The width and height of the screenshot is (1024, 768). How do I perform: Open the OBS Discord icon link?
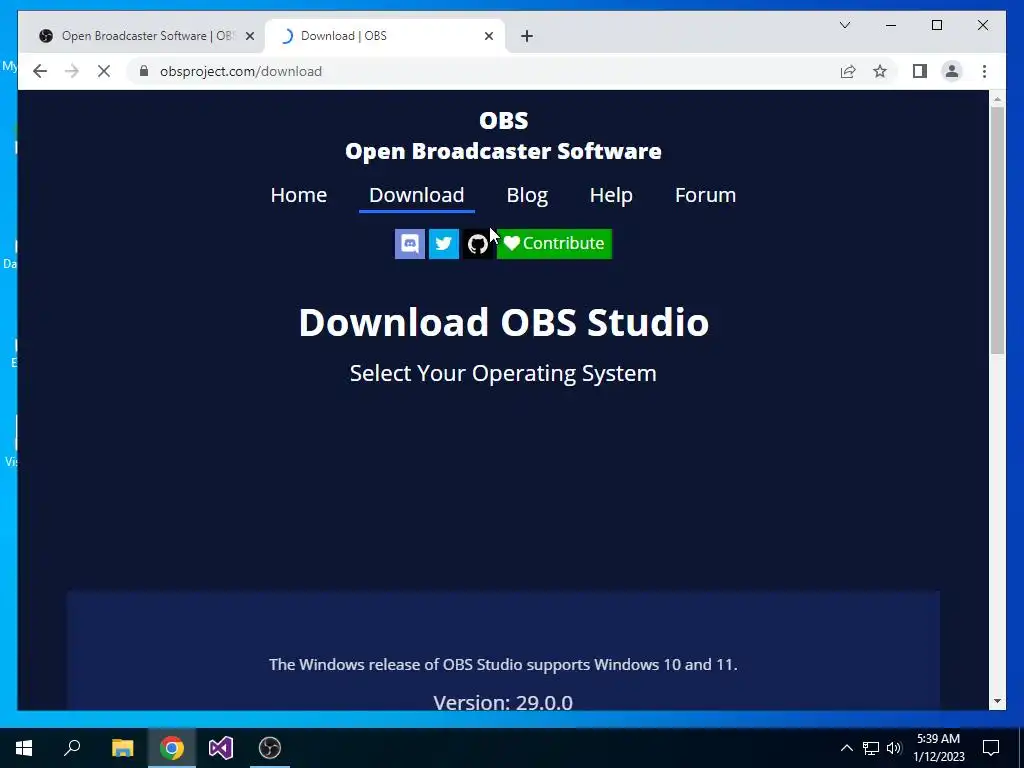point(409,244)
